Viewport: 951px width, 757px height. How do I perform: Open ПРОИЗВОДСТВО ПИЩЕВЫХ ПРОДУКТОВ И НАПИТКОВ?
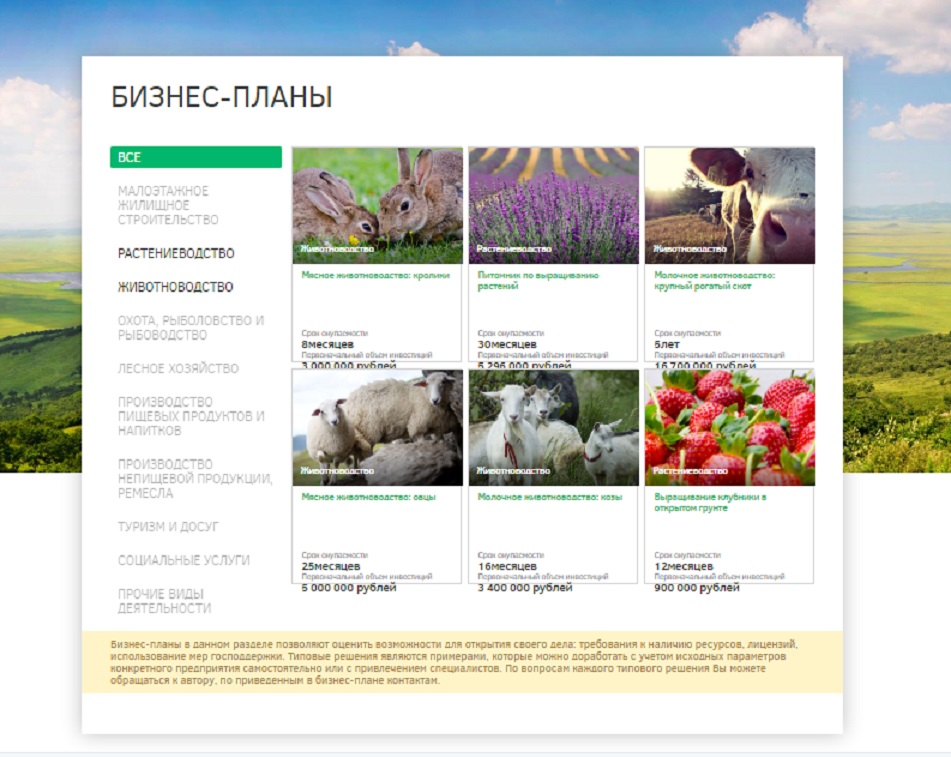191,417
